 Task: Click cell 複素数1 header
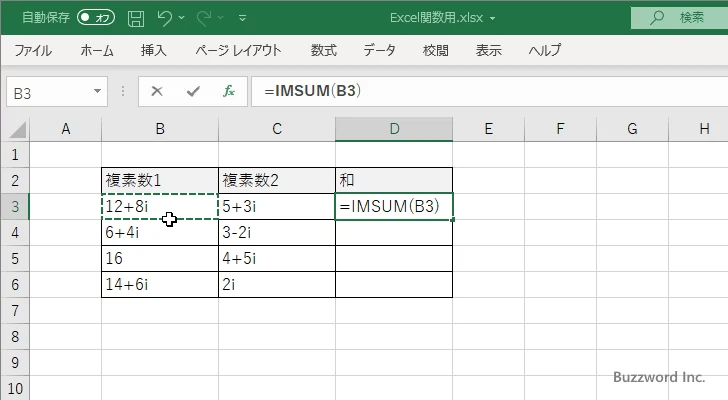click(x=160, y=181)
